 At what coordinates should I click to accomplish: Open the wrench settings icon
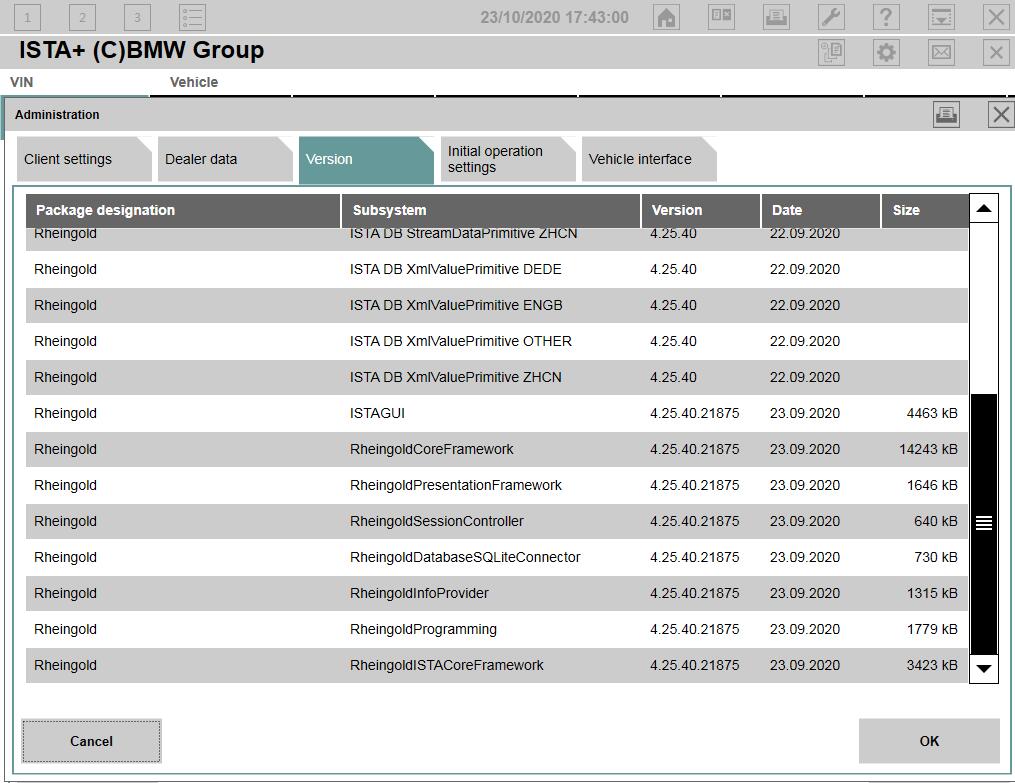831,17
